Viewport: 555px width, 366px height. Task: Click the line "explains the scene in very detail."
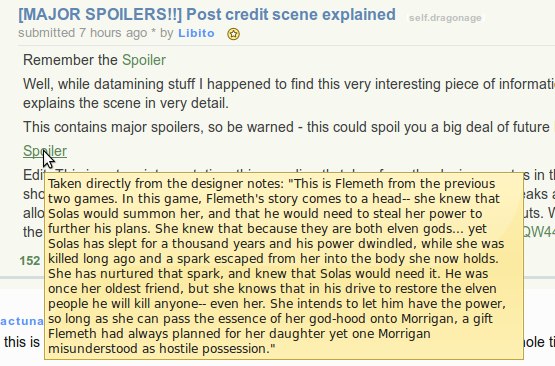(x=126, y=103)
